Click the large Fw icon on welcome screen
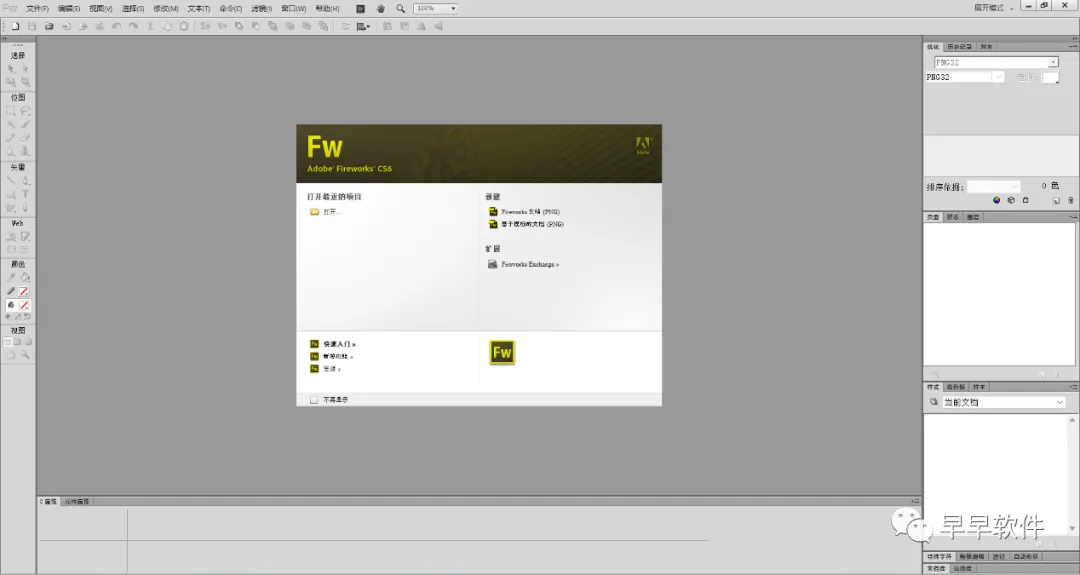 point(502,353)
